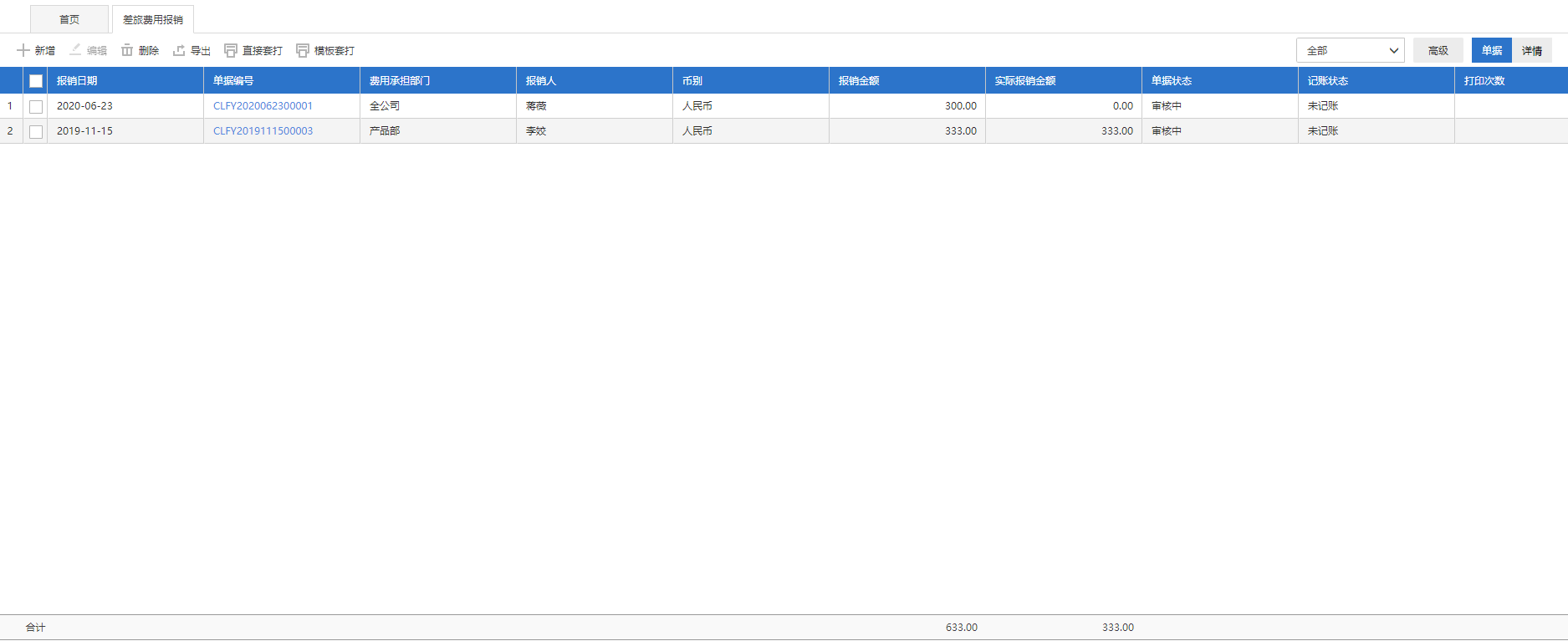Open document CLFY2020062300001

(263, 106)
